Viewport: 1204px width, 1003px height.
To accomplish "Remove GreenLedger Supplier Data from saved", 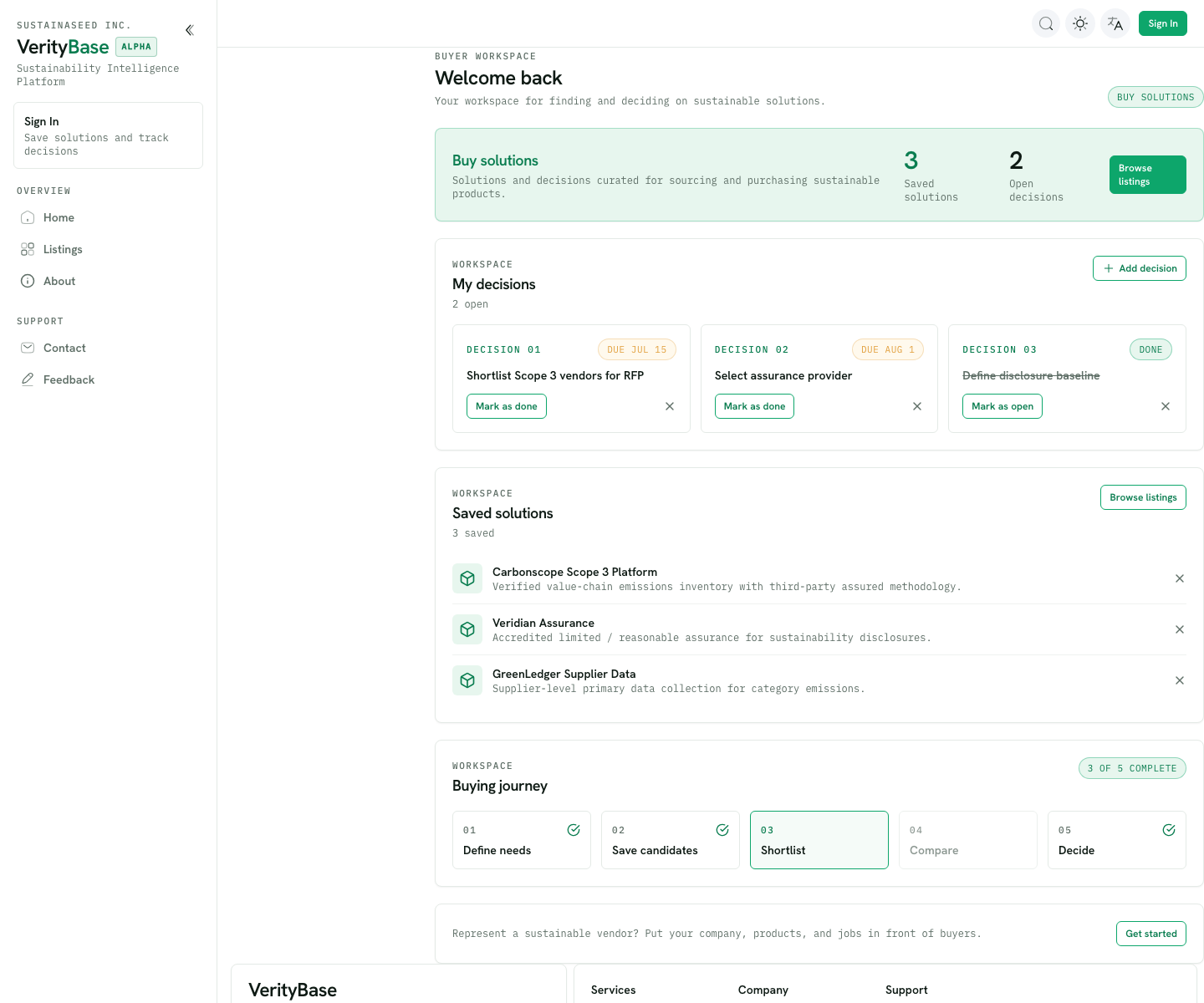I will 1180,680.
